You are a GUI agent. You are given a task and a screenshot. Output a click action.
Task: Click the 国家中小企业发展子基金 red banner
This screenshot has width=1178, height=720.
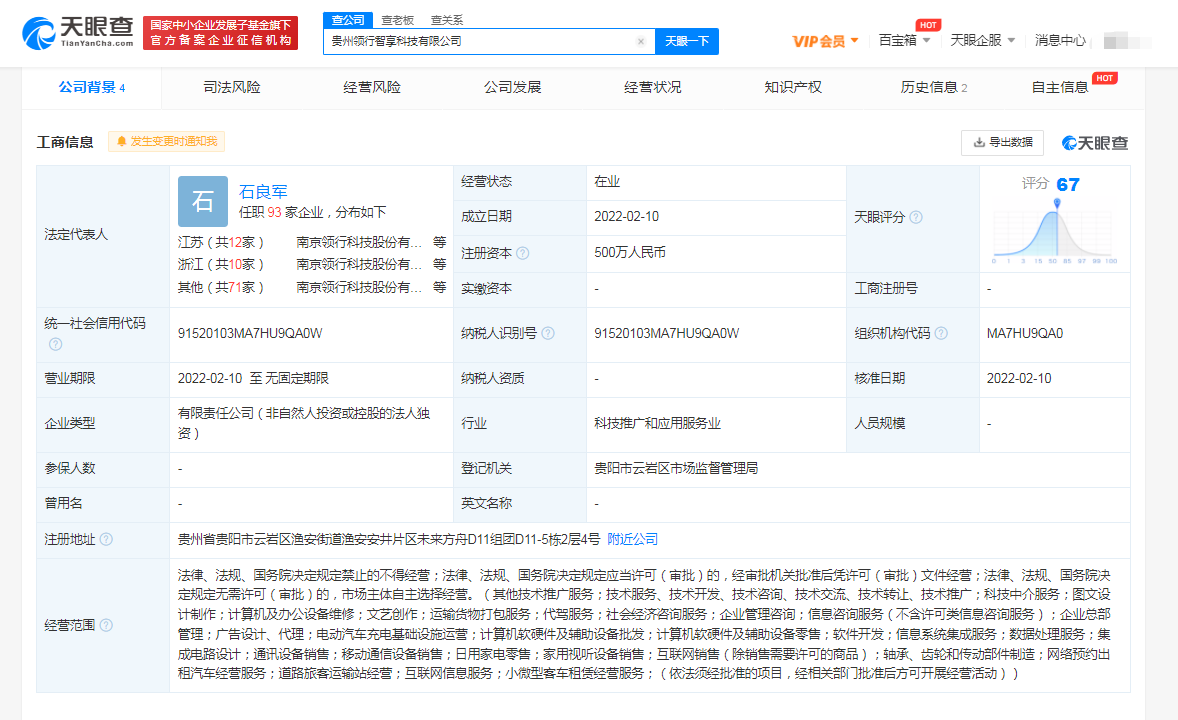221,33
